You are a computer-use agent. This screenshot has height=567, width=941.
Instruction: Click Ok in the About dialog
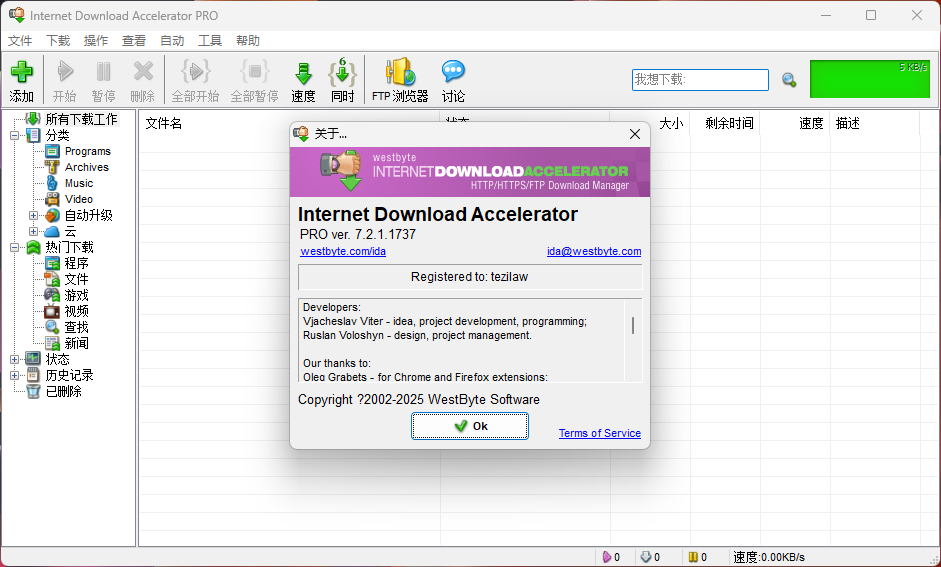pyautogui.click(x=470, y=426)
